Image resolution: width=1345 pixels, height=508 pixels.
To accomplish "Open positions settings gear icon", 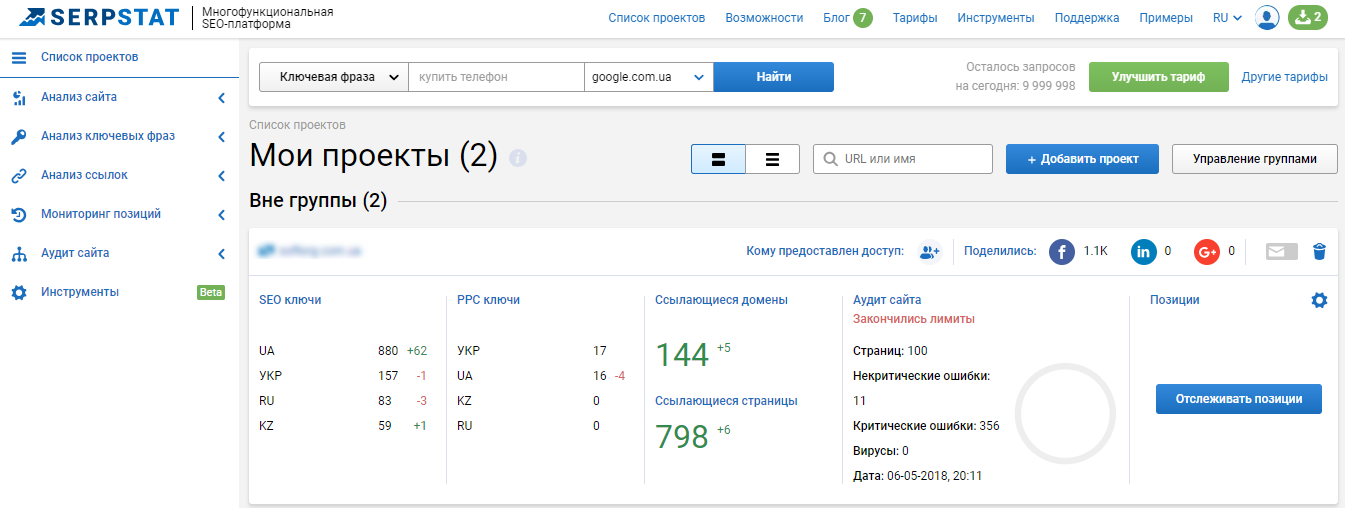I will tap(1319, 300).
